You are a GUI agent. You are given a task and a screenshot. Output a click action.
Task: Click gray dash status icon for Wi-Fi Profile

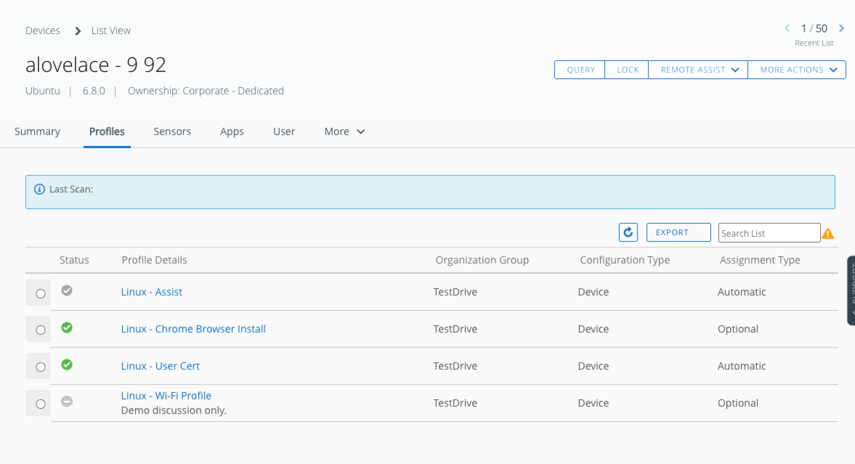click(67, 401)
